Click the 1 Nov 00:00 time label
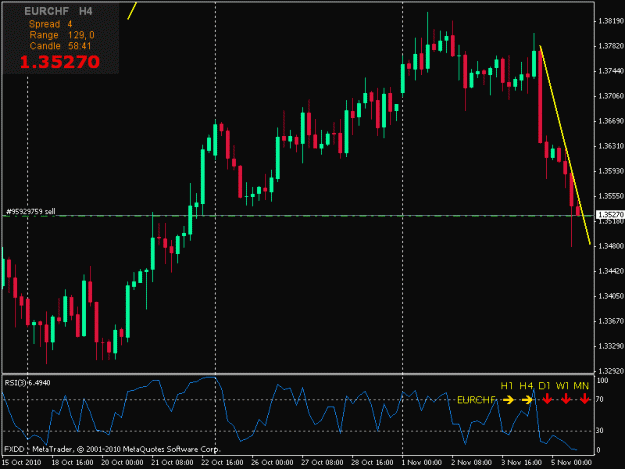The image size is (625, 469). pos(422,463)
